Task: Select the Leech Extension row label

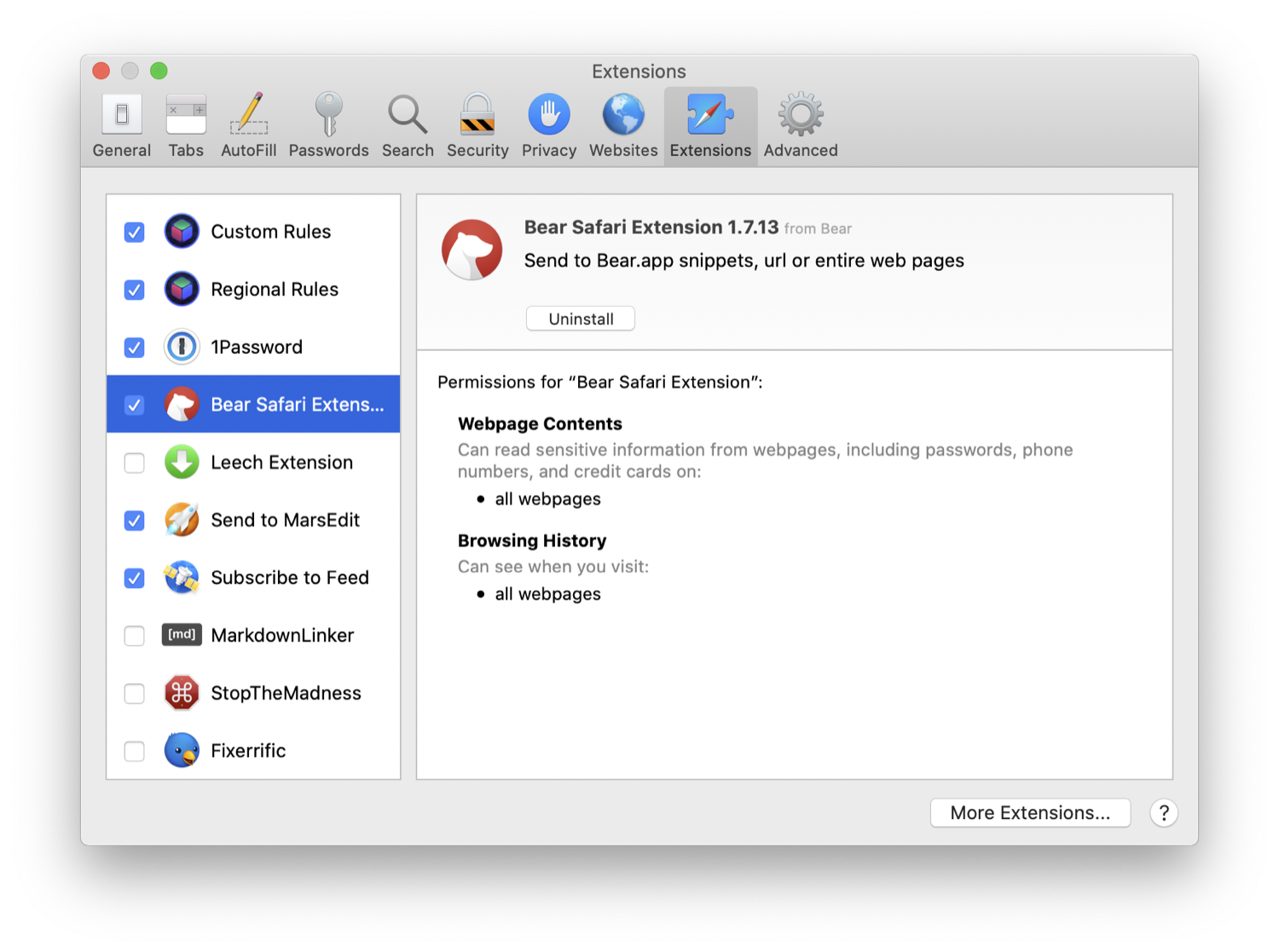Action: pos(281,462)
